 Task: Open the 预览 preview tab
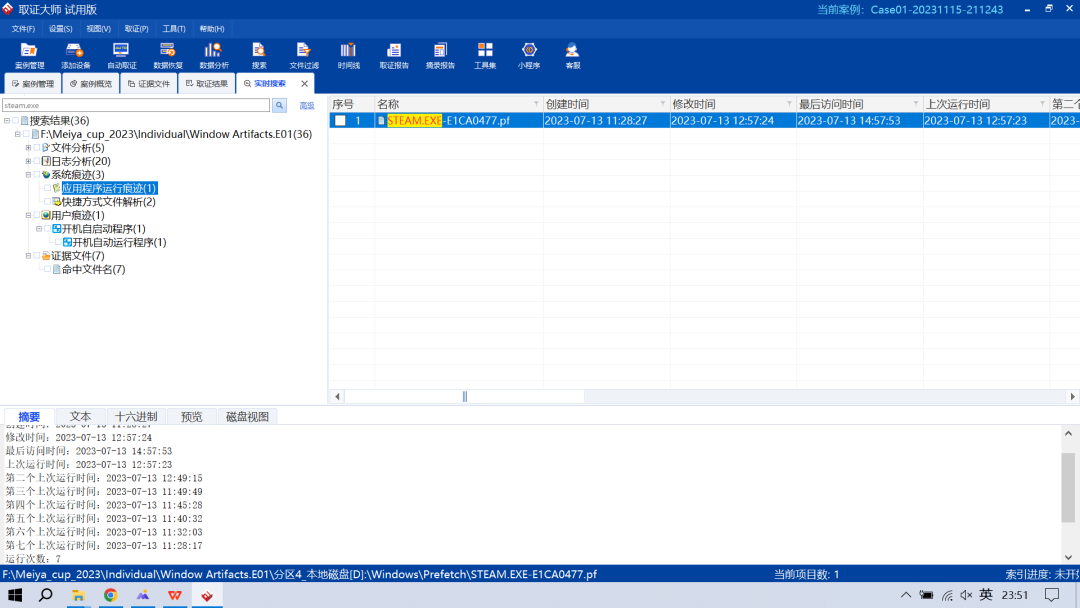click(x=191, y=417)
